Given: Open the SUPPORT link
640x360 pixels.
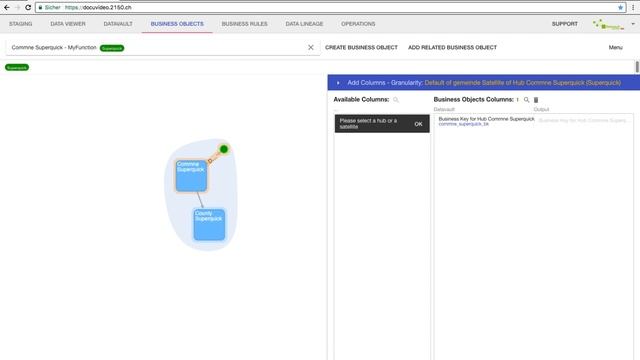Looking at the screenshot, I should 564,24.
